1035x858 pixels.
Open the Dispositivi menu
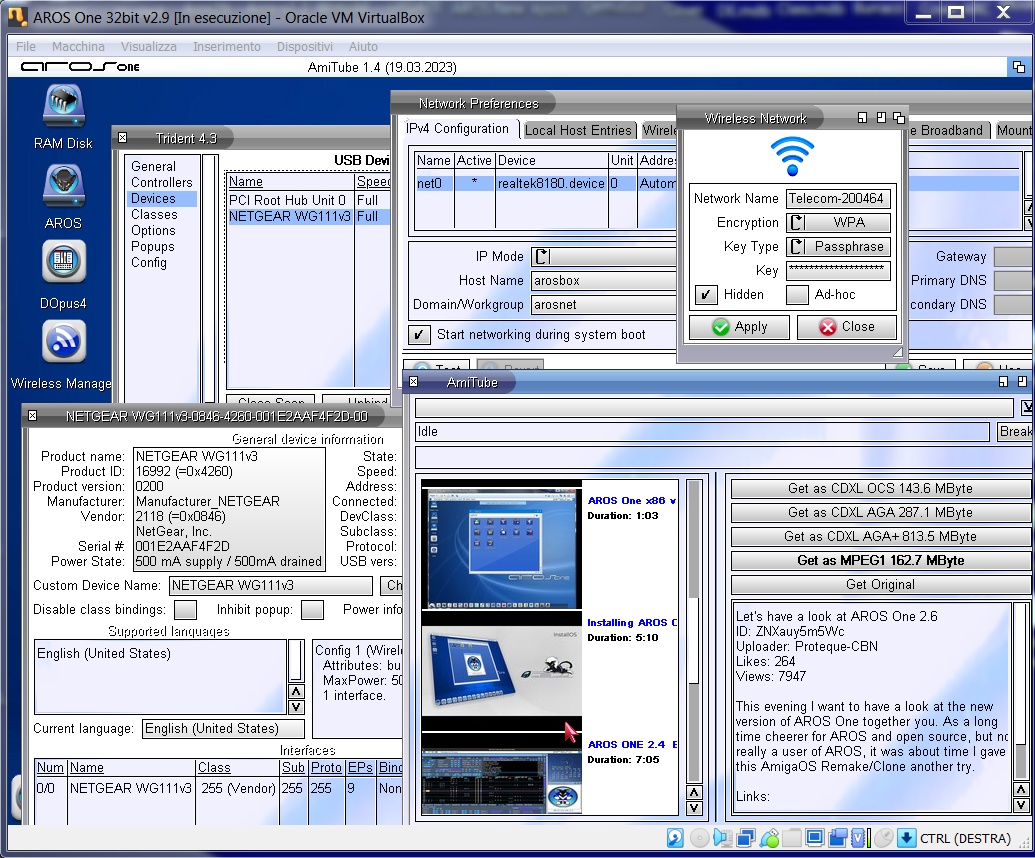[304, 47]
